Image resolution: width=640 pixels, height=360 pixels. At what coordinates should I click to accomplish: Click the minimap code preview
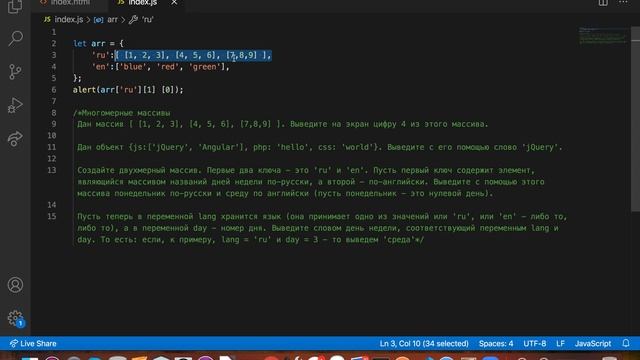tap(603, 36)
